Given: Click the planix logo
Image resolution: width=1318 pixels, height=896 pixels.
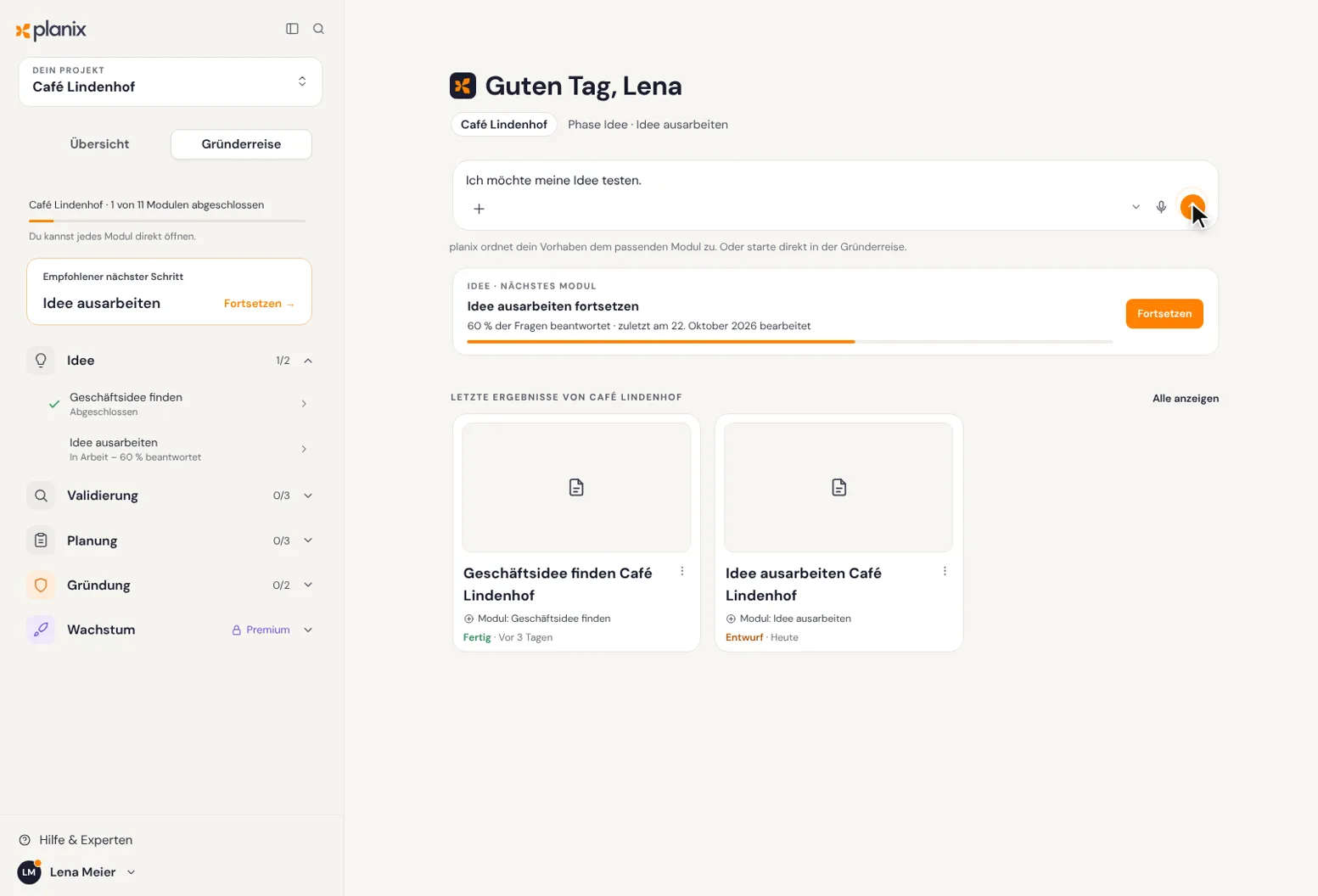Looking at the screenshot, I should point(51,31).
